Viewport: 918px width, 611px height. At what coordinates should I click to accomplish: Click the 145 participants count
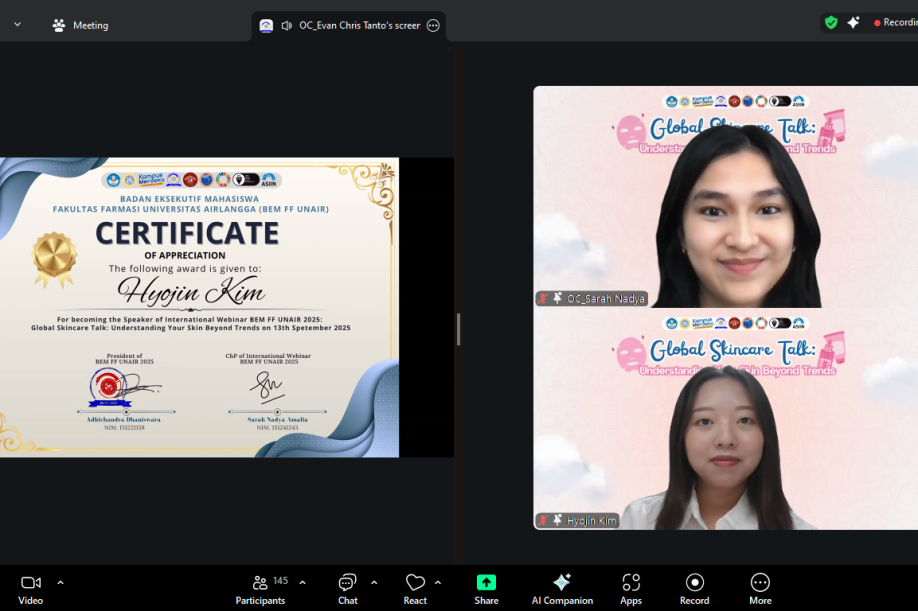pyautogui.click(x=280, y=581)
